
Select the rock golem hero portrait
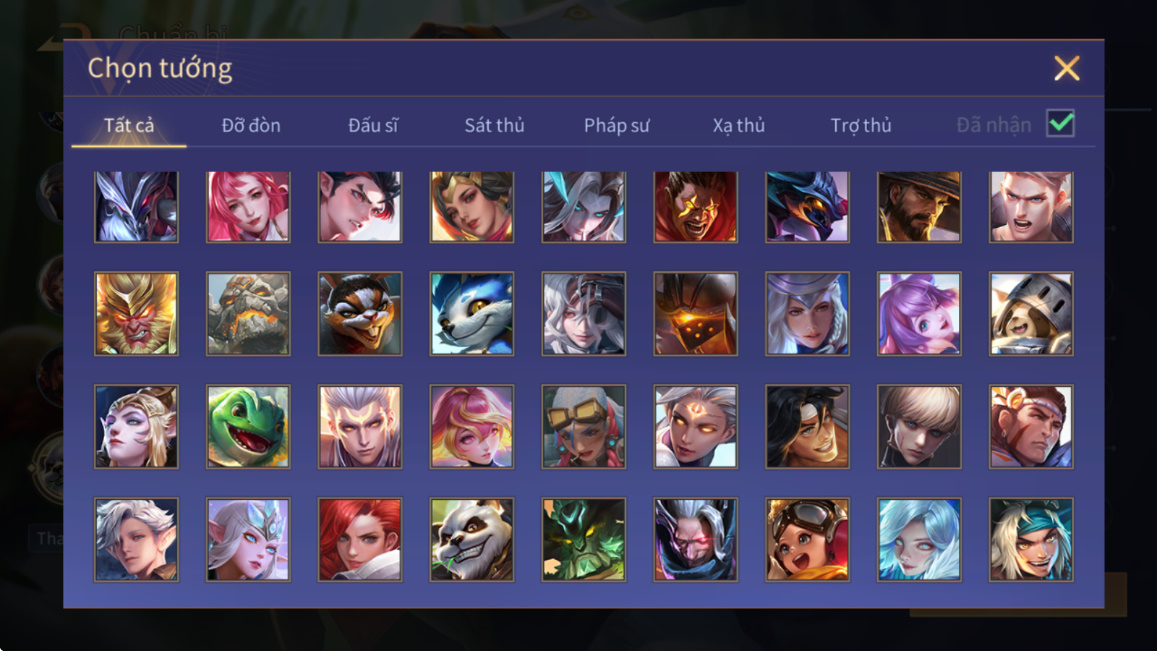248,314
